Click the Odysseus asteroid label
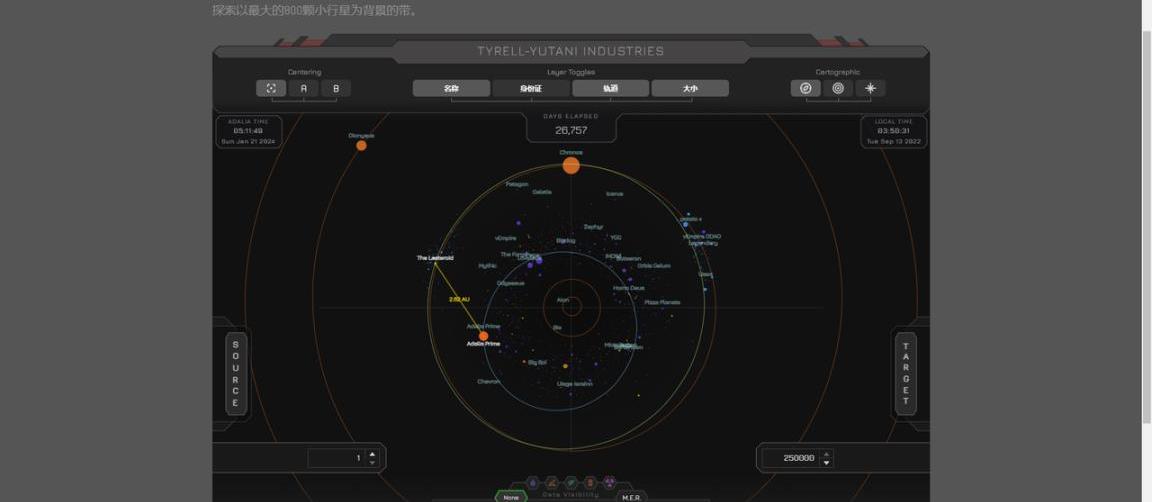This screenshot has width=1152, height=502. coord(511,283)
